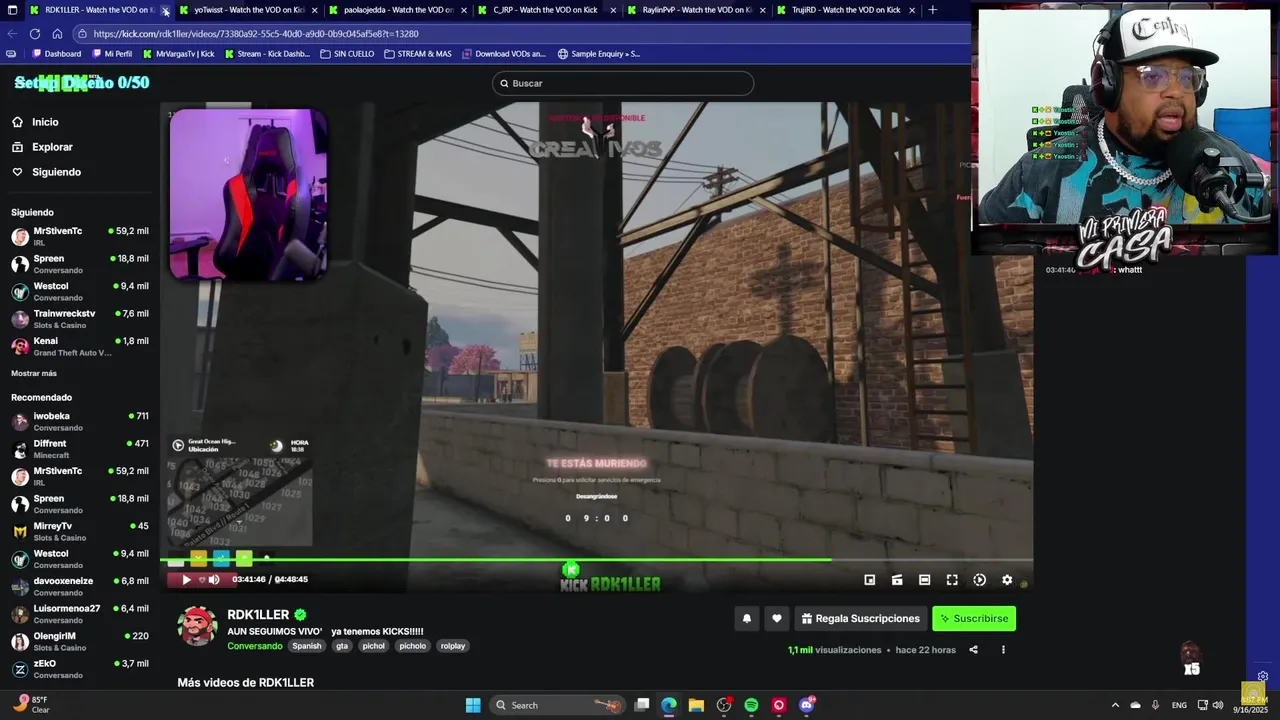The image size is (1280, 720).
Task: Open Dashboard bookmark
Action: (57, 54)
